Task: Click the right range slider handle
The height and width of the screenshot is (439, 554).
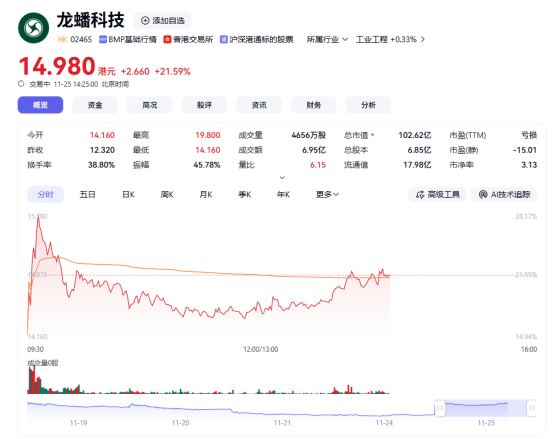Action: [531, 408]
